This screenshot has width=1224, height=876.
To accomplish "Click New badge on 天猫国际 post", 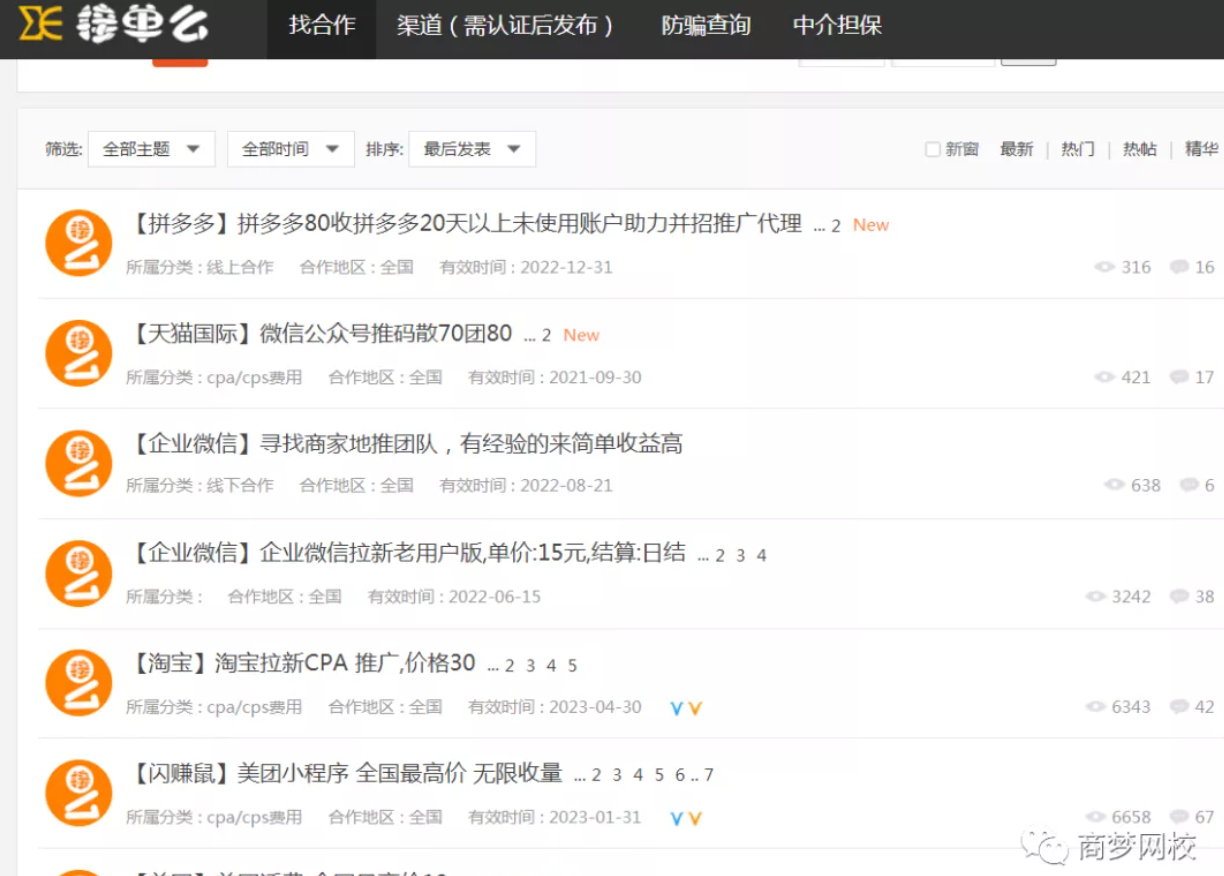I will [x=581, y=335].
